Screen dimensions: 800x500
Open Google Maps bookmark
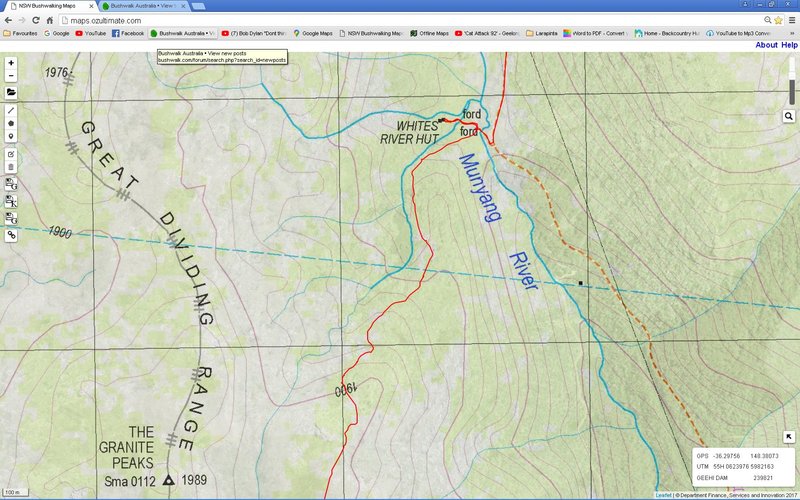click(313, 33)
